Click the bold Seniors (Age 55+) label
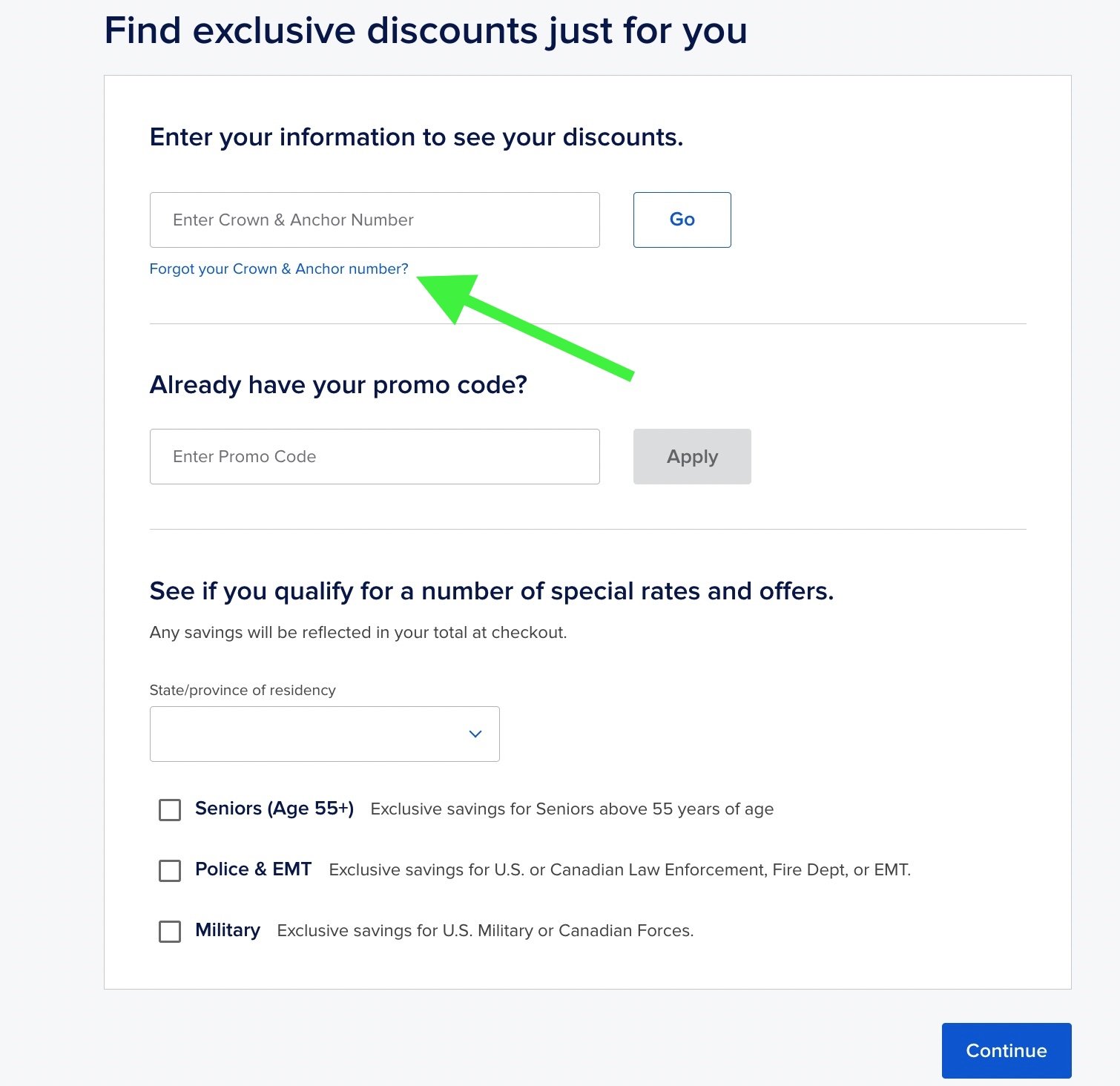This screenshot has width=1120, height=1086. tap(274, 808)
